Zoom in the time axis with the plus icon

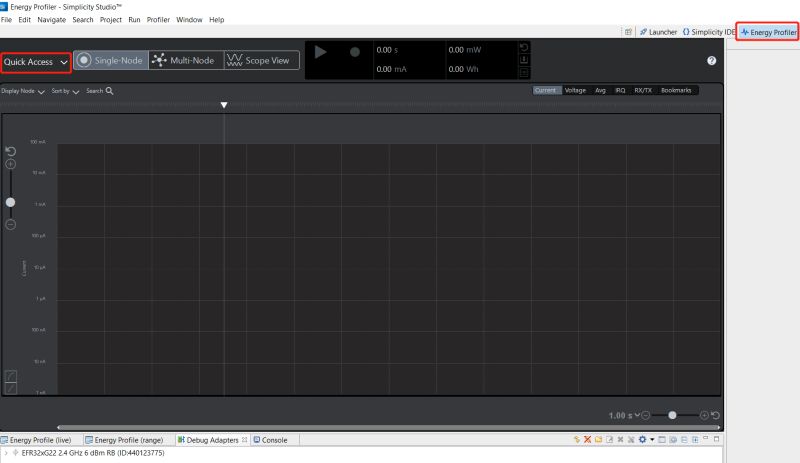click(704, 416)
